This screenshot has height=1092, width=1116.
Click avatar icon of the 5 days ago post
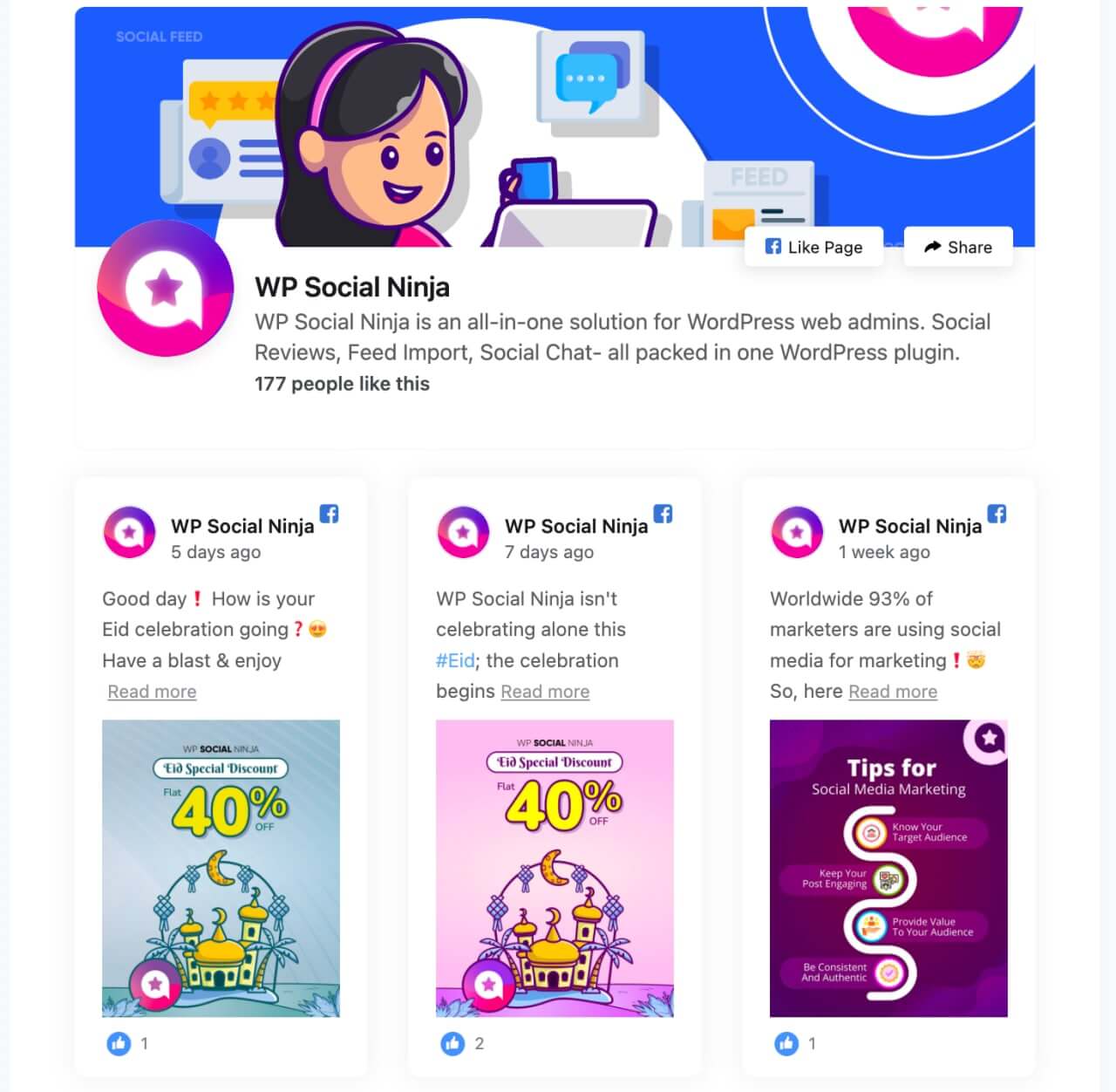(x=129, y=532)
